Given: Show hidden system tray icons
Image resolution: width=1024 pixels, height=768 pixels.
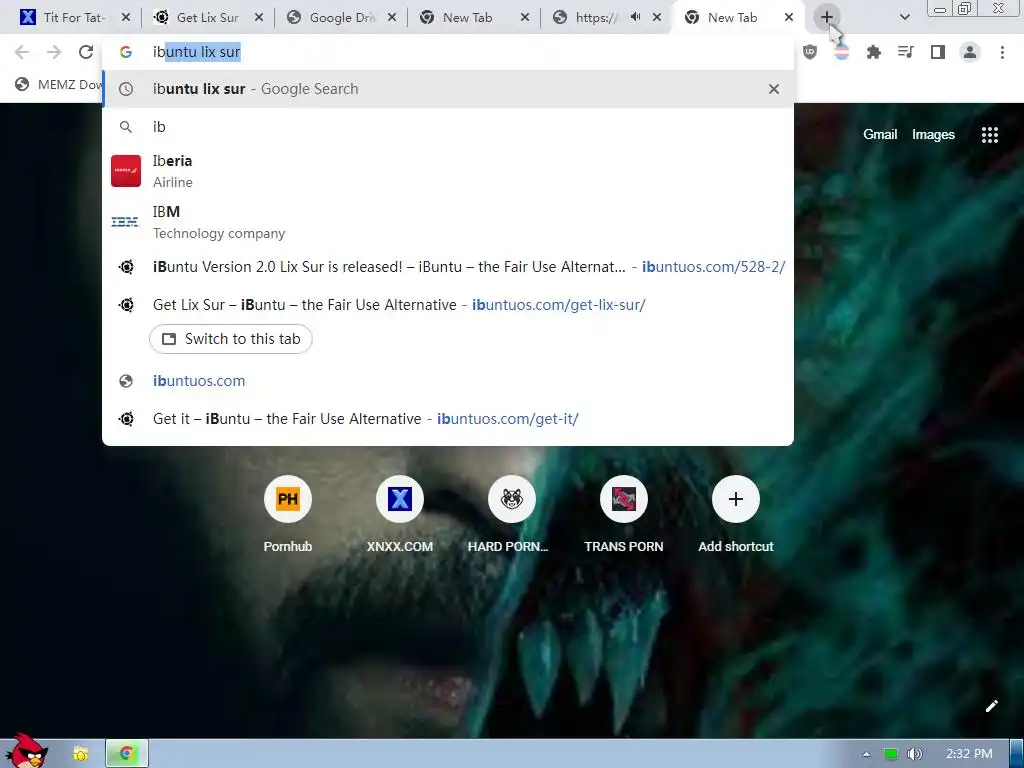Looking at the screenshot, I should 866,754.
